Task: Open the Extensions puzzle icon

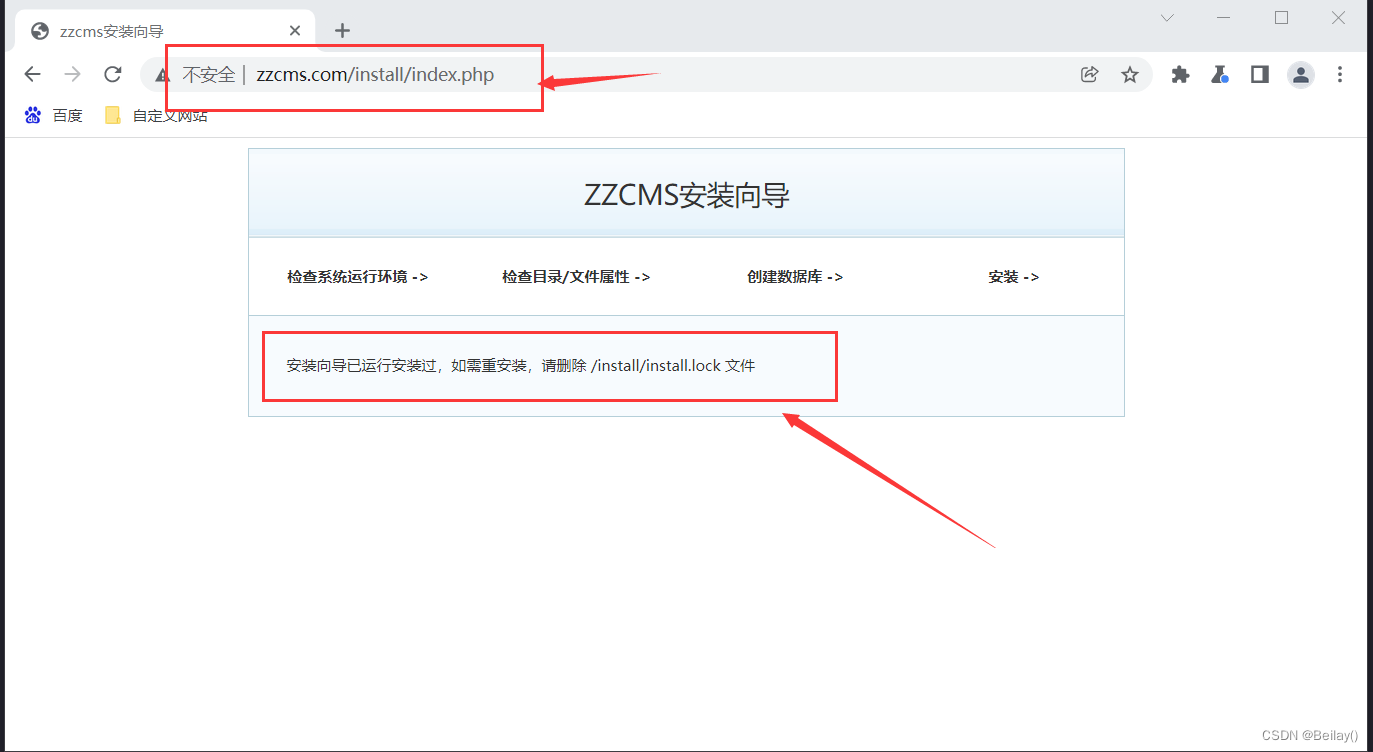Action: tap(1180, 74)
